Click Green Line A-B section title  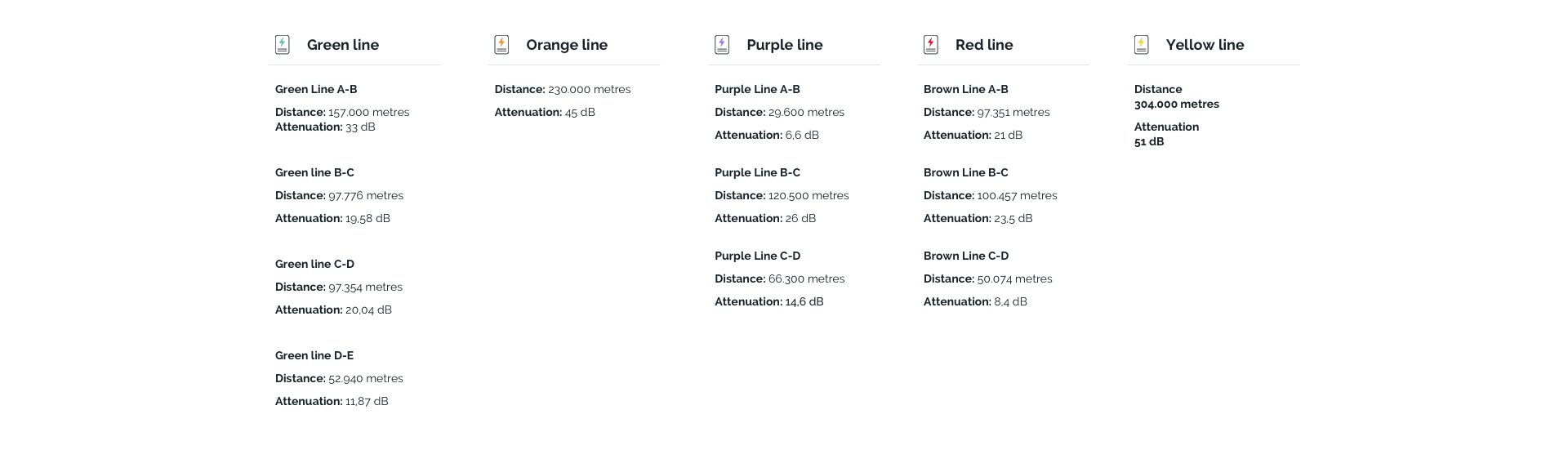316,89
